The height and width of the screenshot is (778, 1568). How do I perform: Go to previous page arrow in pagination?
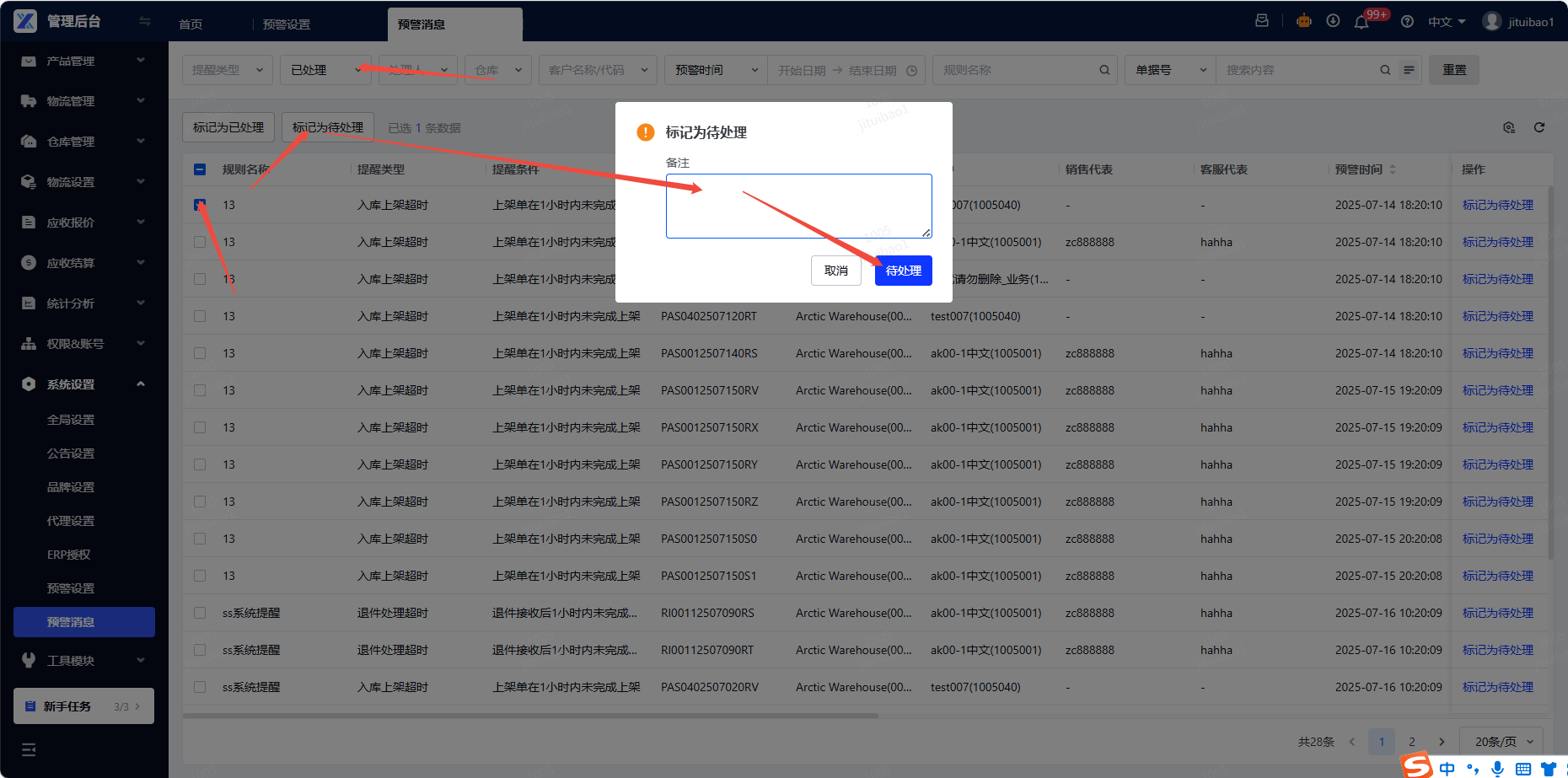(1352, 742)
